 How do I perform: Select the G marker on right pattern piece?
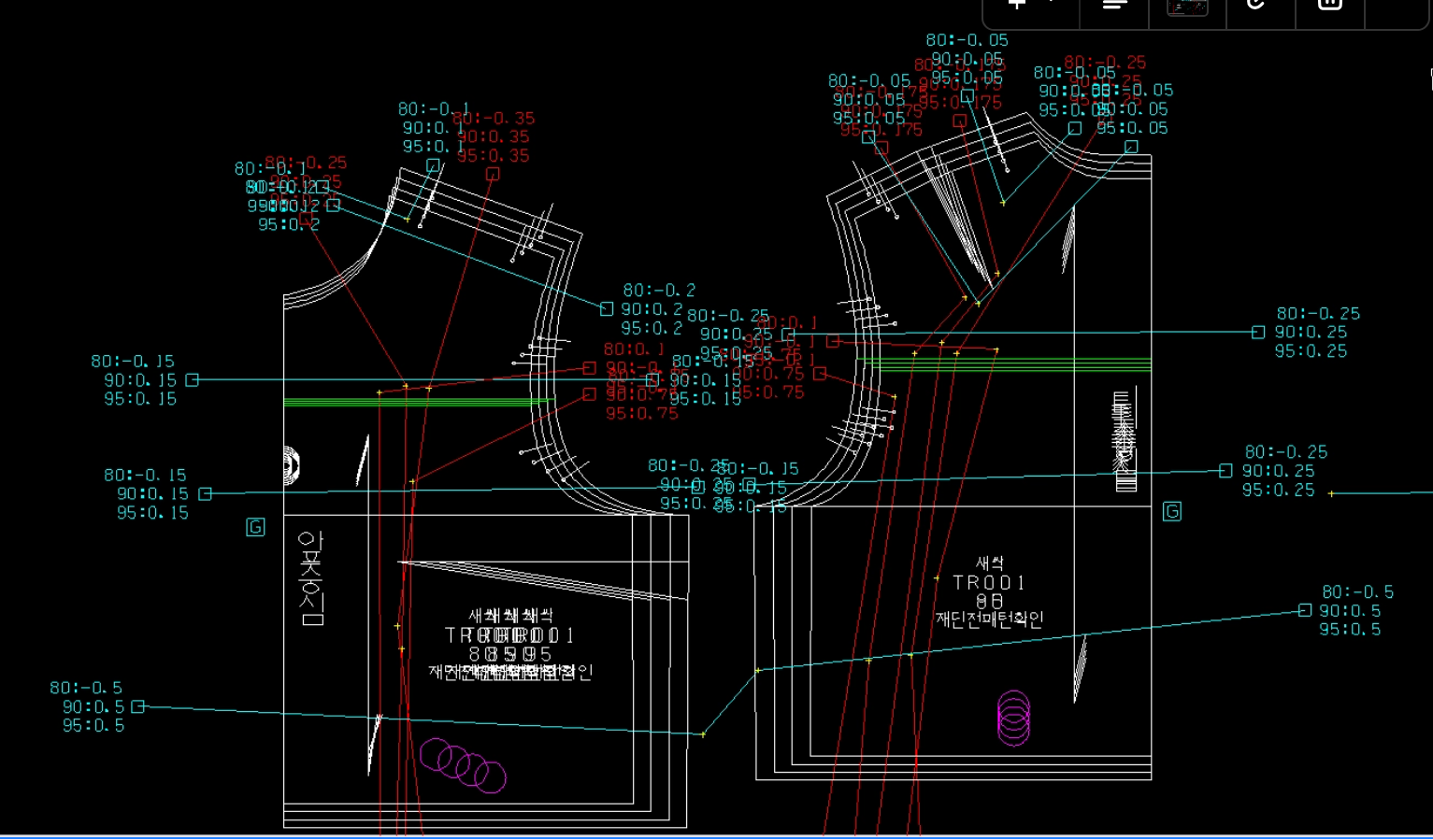(1172, 511)
